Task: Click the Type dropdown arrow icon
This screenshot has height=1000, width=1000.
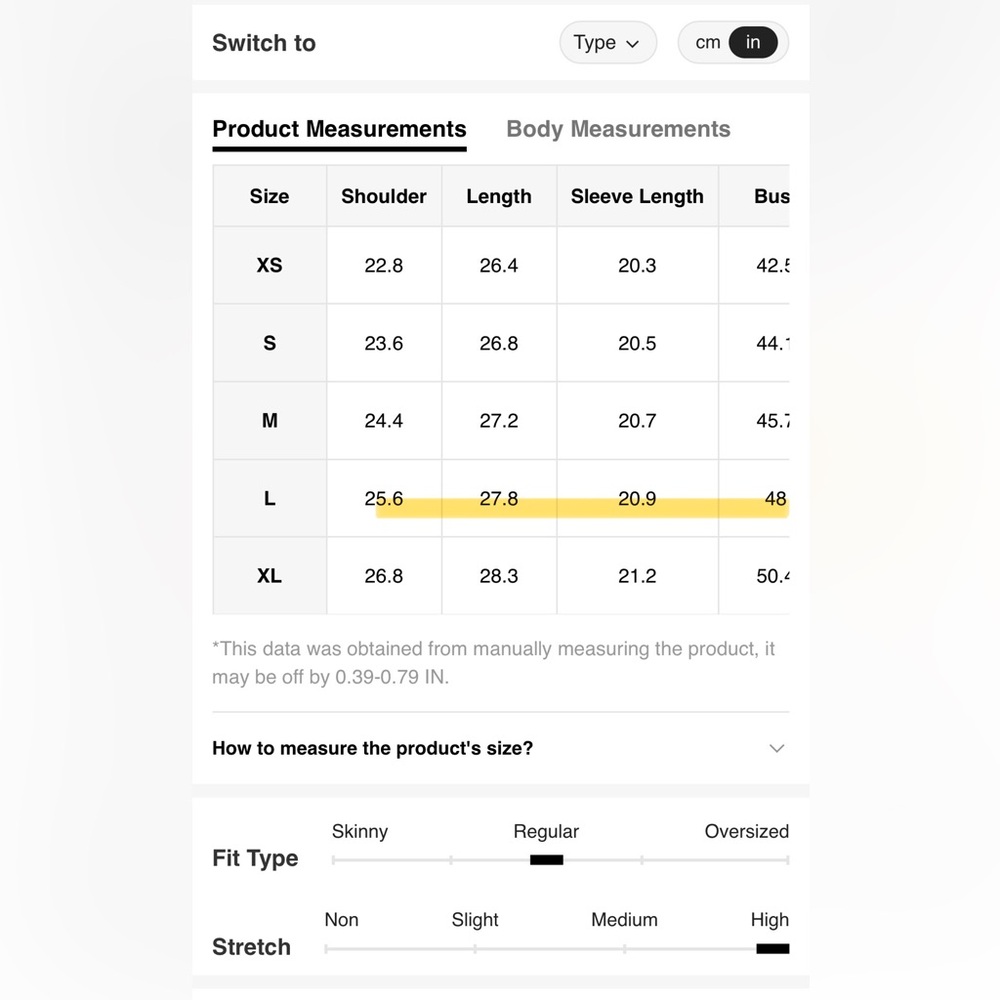Action: pos(633,44)
